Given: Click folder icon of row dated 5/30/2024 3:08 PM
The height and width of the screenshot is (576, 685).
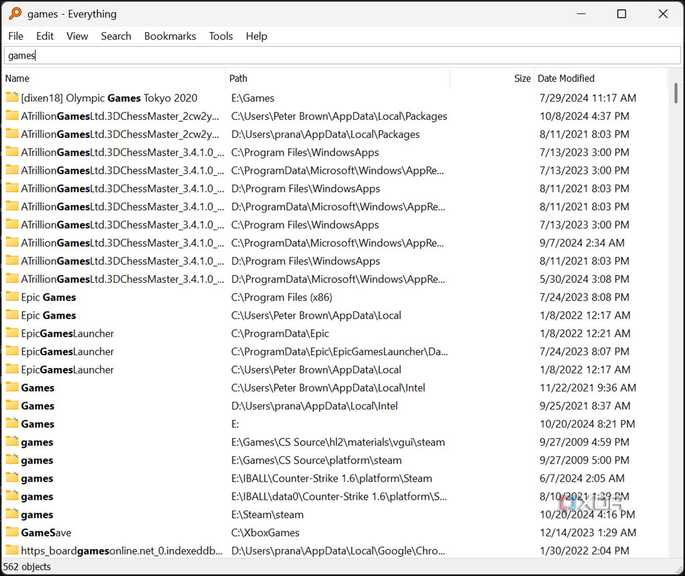Looking at the screenshot, I should coord(12,278).
